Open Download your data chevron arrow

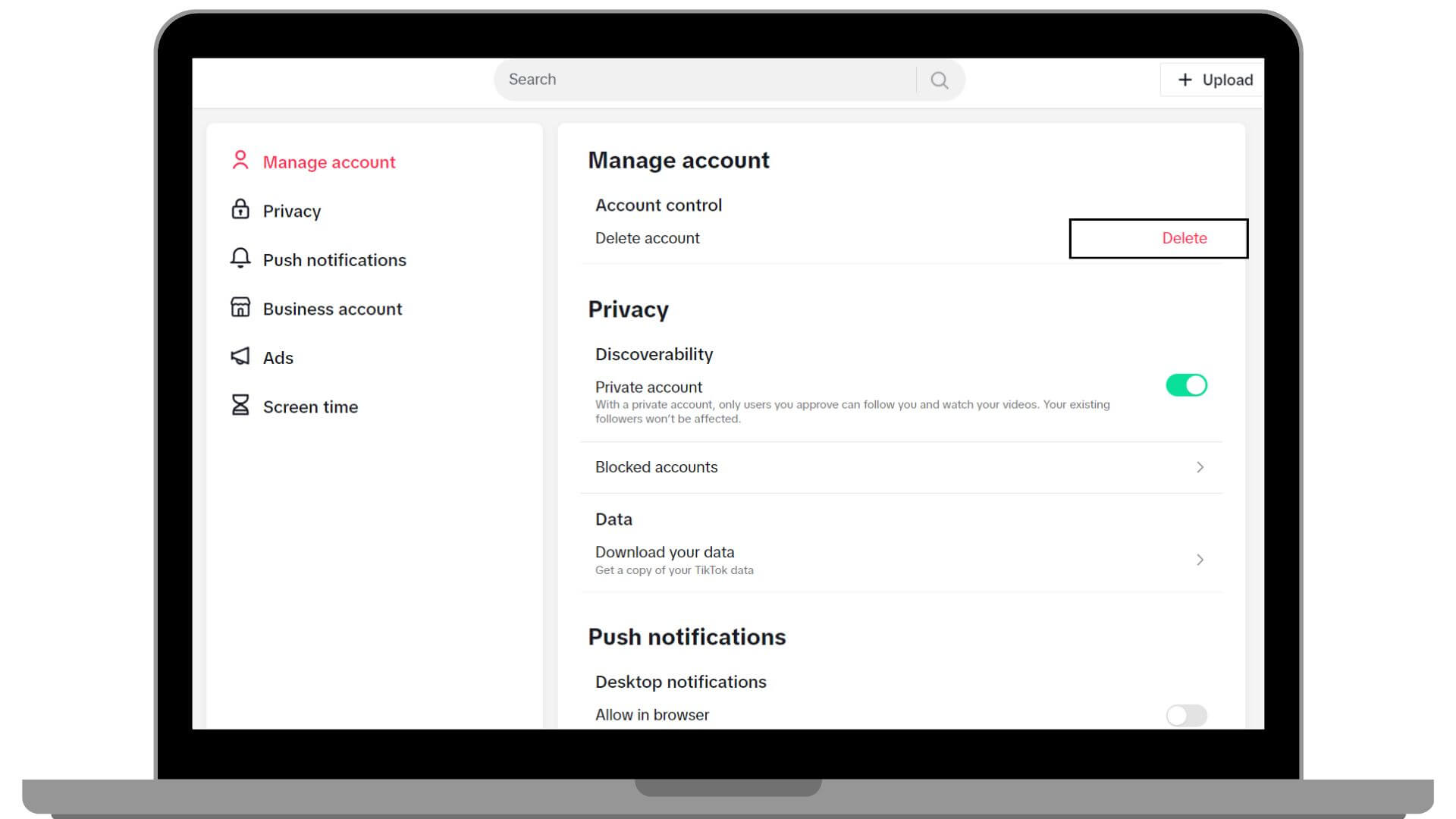click(1200, 560)
